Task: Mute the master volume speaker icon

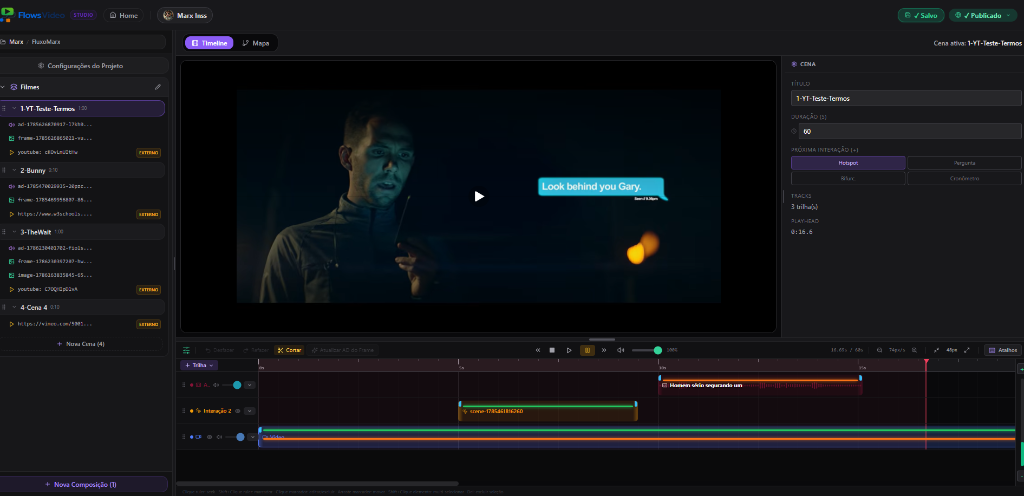Action: pyautogui.click(x=620, y=350)
